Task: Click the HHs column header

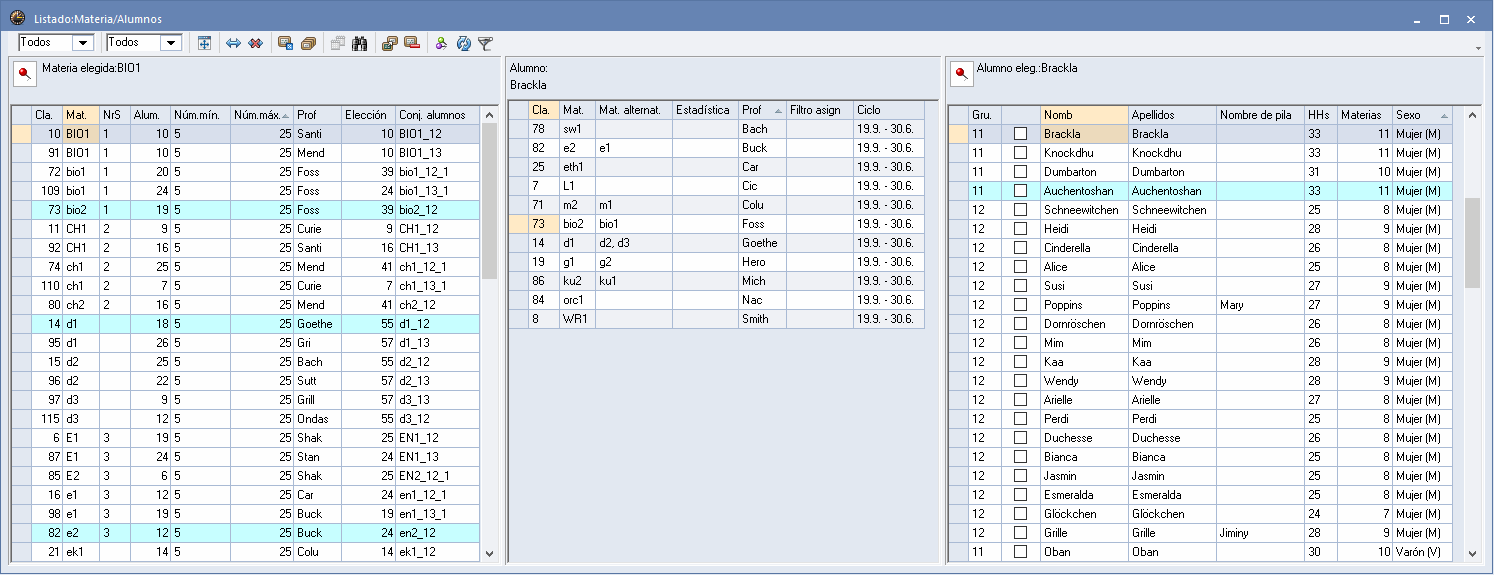Action: point(1321,115)
